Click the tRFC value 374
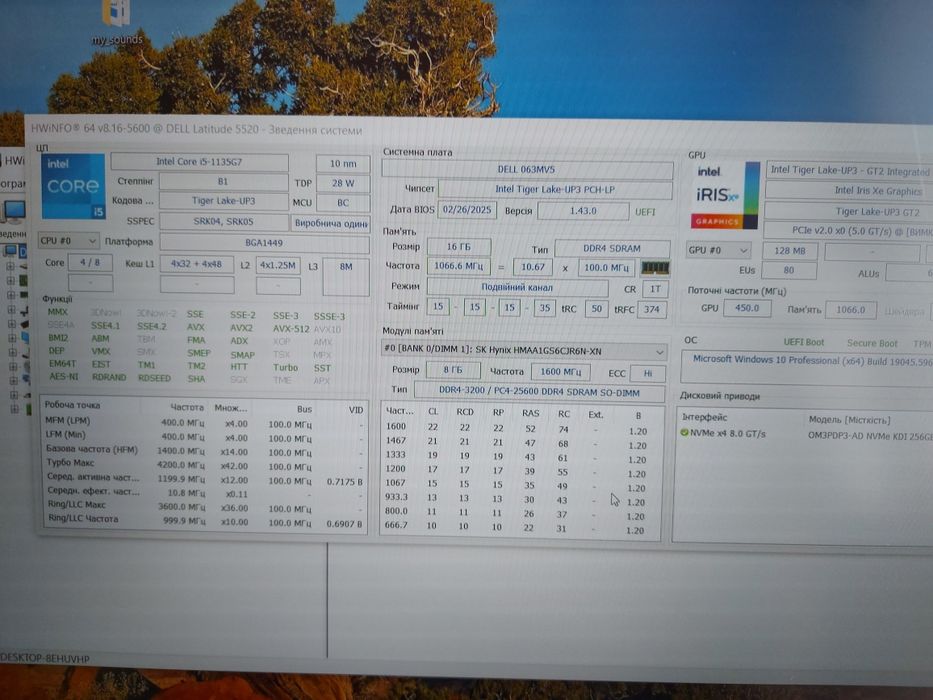Viewport: 933px width, 700px height. (652, 310)
